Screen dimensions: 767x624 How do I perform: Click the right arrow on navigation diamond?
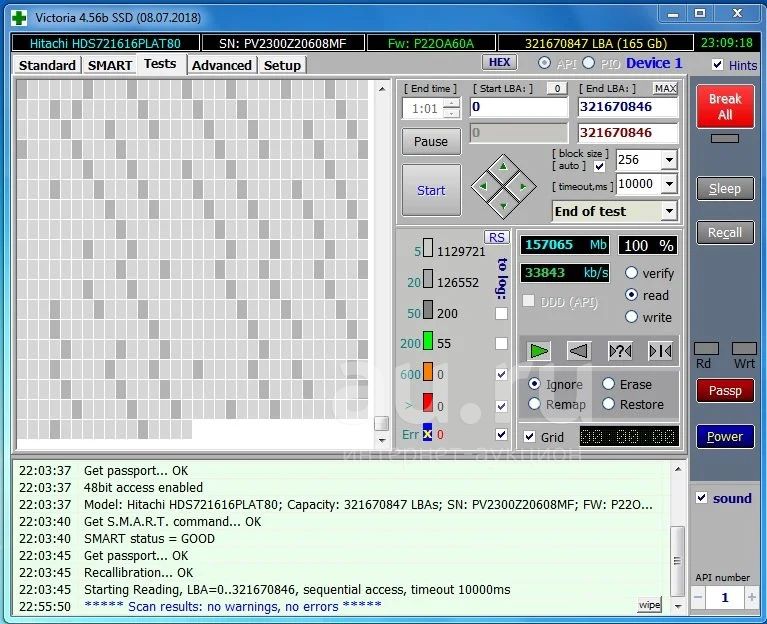[522, 186]
